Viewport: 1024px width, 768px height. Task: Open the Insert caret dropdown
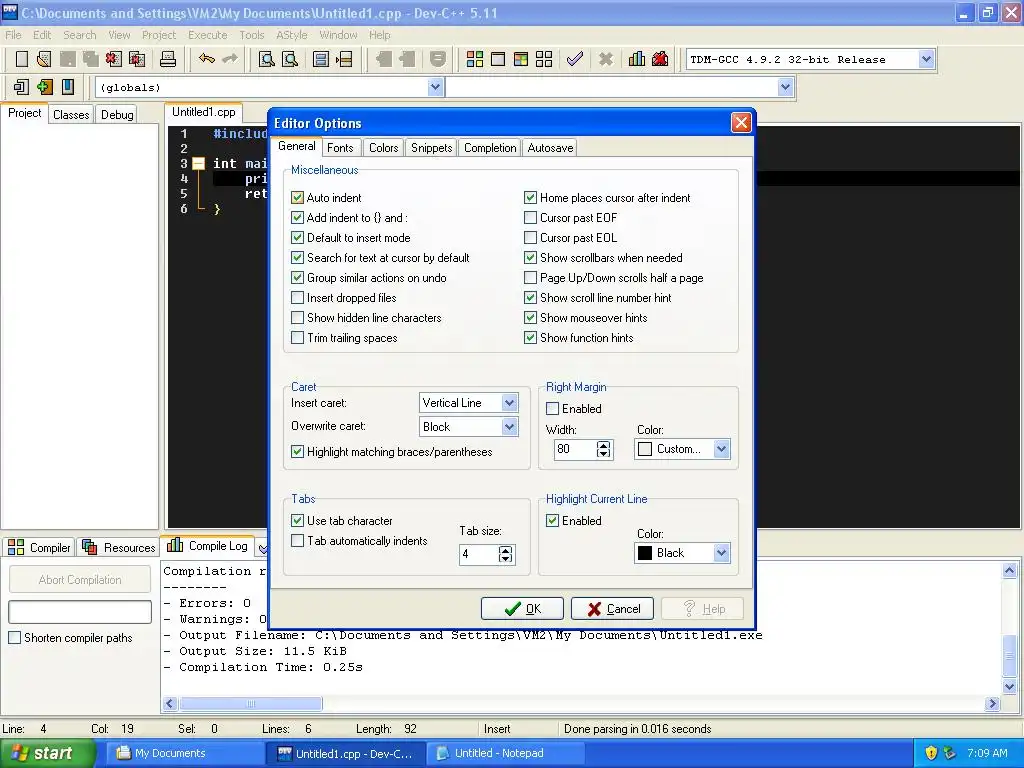pyautogui.click(x=509, y=403)
